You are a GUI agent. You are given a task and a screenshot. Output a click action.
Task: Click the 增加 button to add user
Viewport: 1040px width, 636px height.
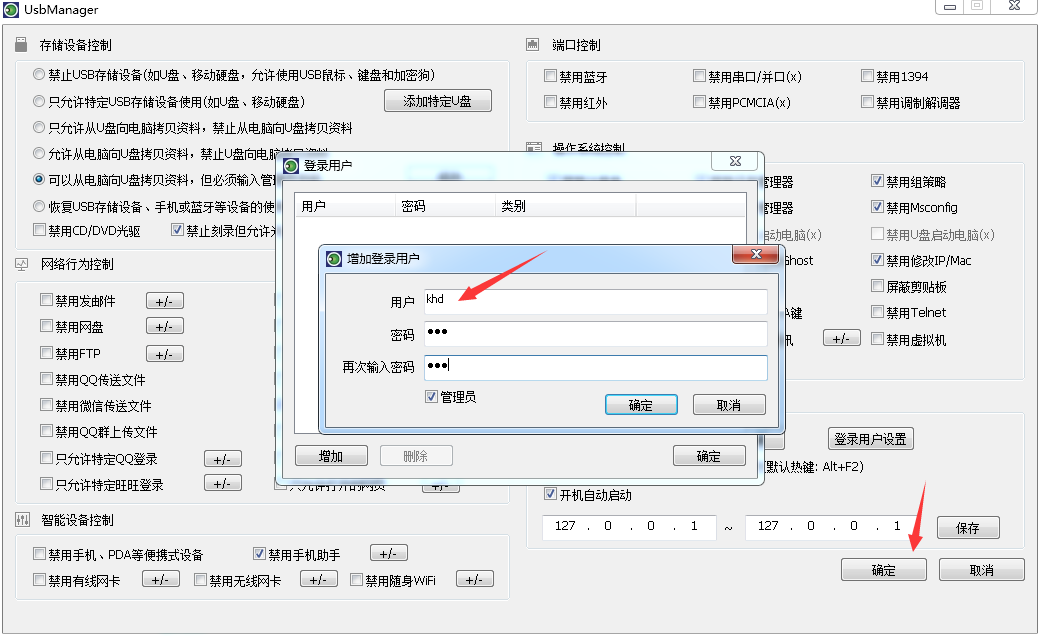[x=331, y=455]
